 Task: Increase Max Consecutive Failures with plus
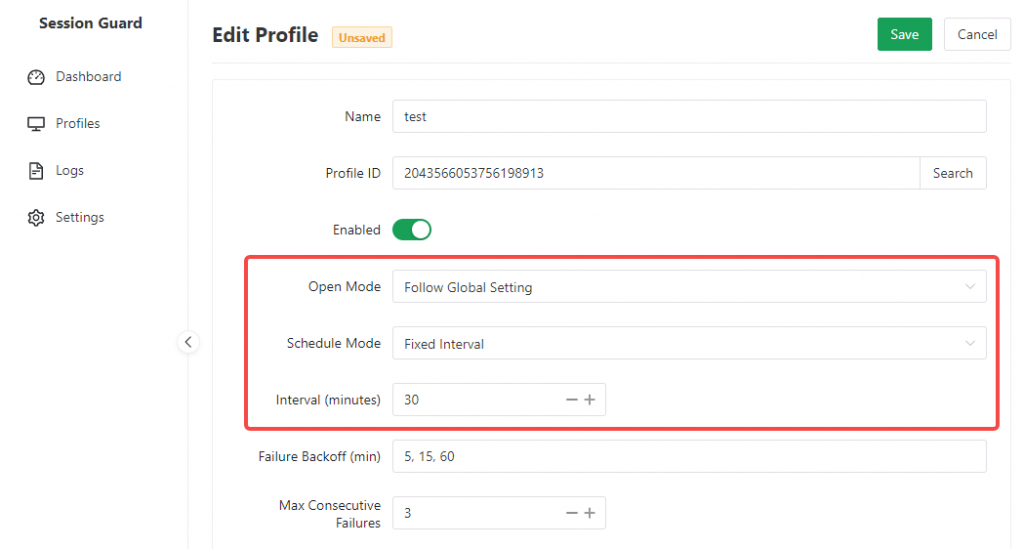point(590,513)
